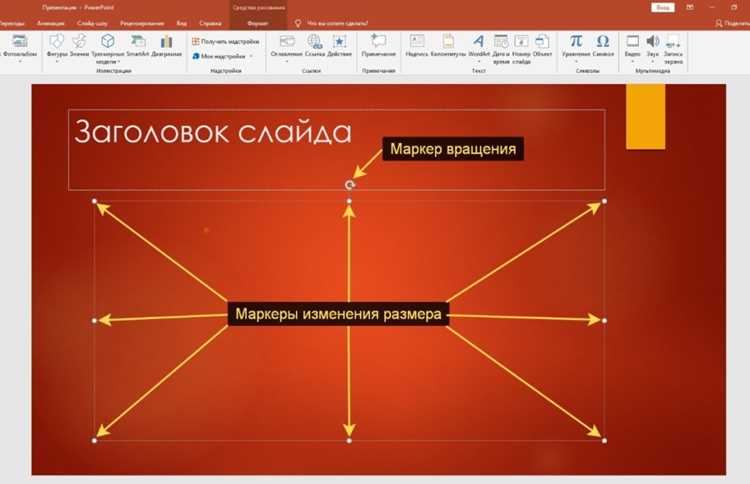The width and height of the screenshot is (750, 484).
Task: Expand the Фотоальбом dropdown arrow
Action: pyautogui.click(x=20, y=61)
